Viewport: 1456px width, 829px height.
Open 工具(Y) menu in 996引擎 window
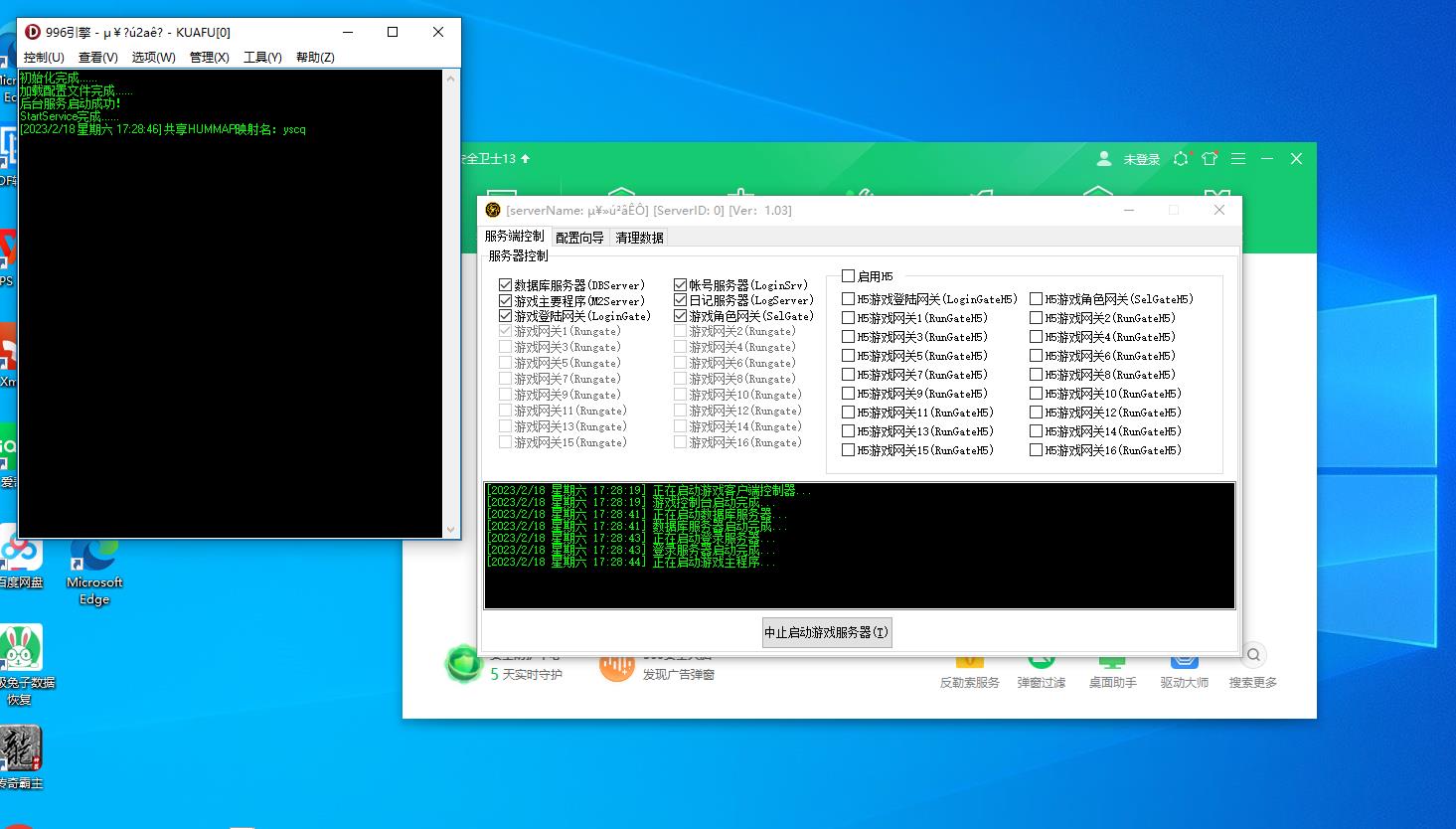[x=262, y=58]
